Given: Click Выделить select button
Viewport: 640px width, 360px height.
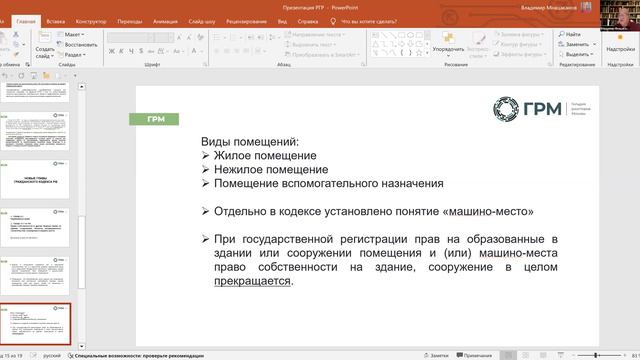Looking at the screenshot, I should tap(576, 54).
